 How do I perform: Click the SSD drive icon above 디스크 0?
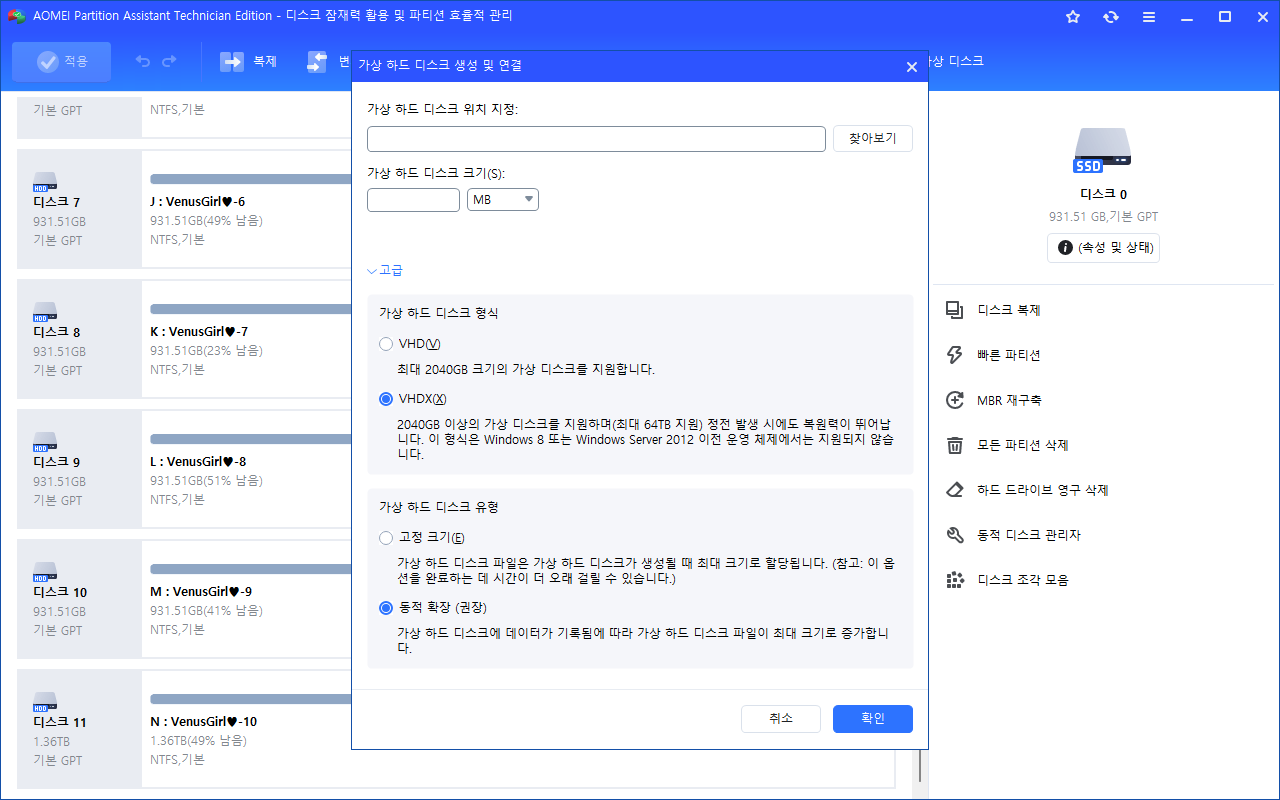tap(1103, 151)
